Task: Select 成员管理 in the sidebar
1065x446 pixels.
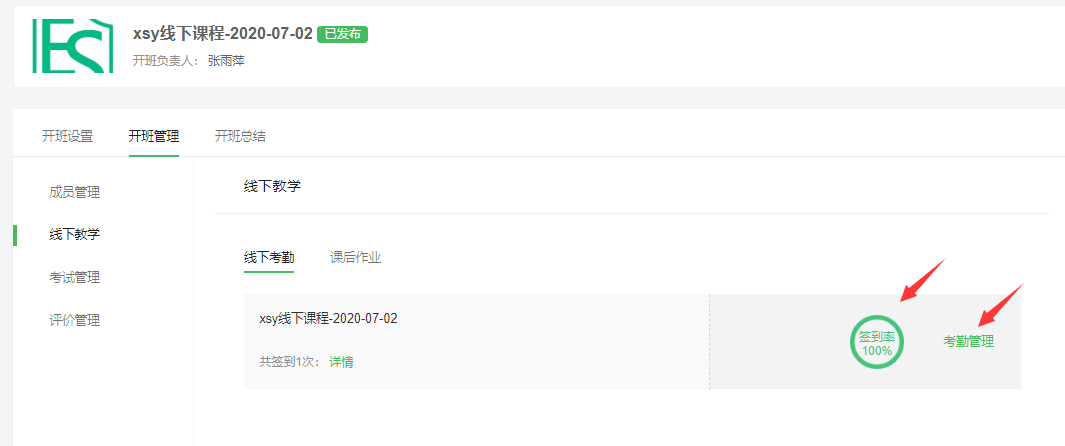Action: point(75,192)
